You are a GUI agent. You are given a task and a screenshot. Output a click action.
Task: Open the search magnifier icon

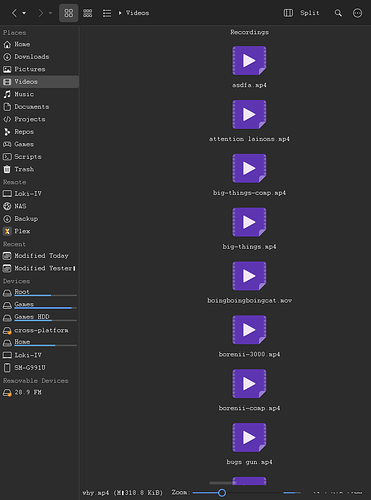click(338, 13)
